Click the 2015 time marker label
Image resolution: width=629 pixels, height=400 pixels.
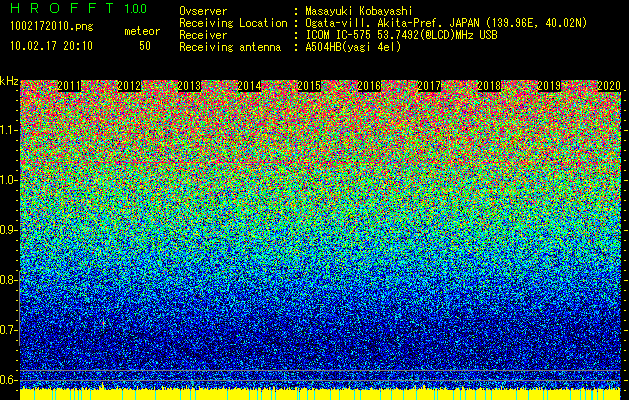(x=309, y=86)
